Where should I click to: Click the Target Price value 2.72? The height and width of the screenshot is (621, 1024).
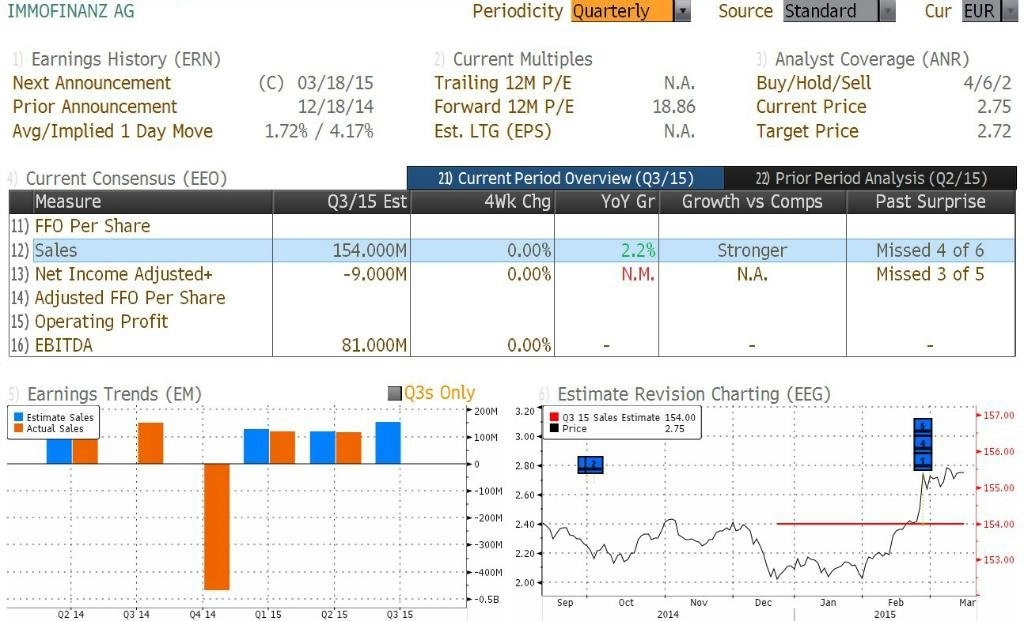point(994,131)
